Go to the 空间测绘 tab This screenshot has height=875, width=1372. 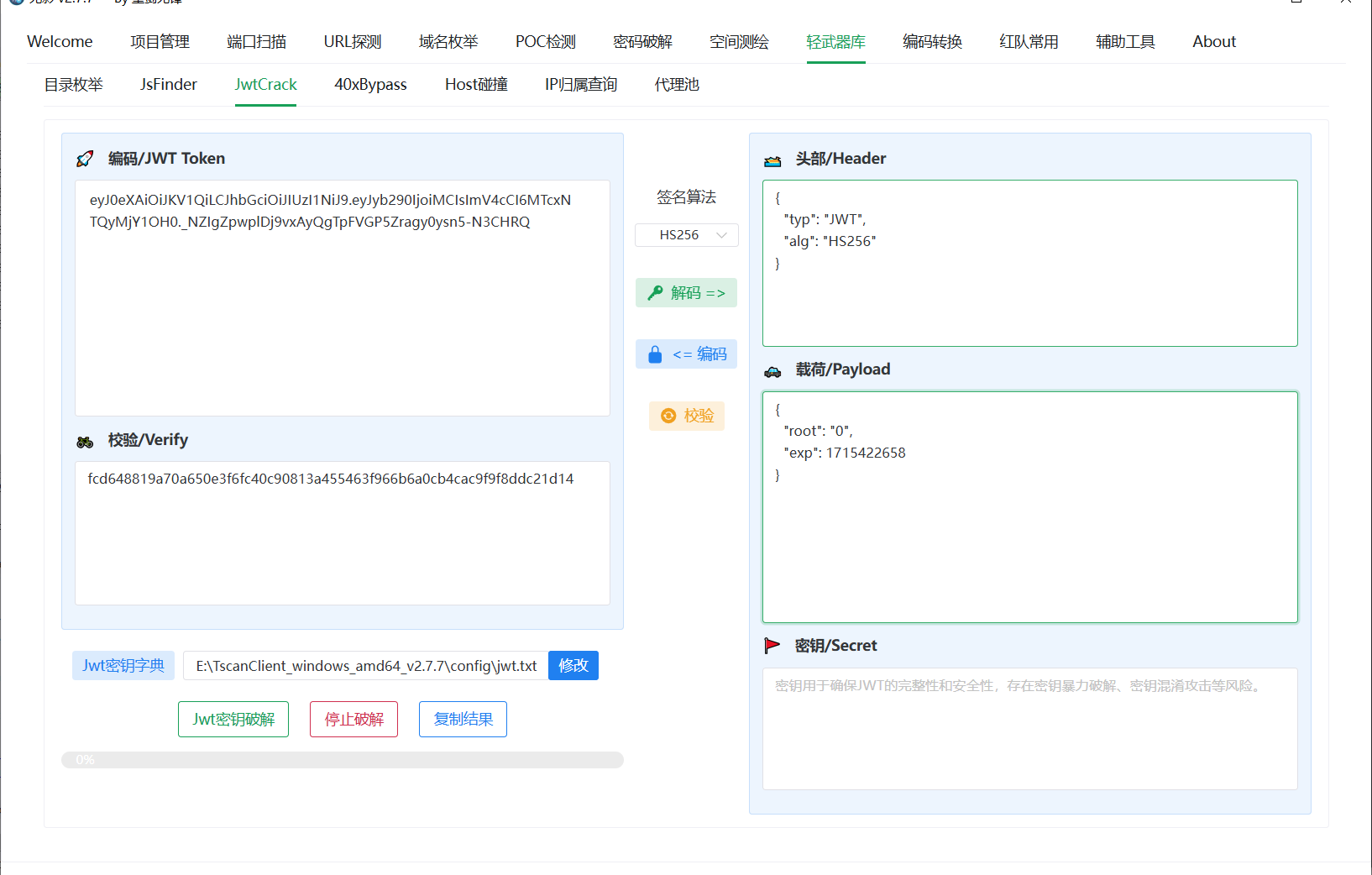739,41
